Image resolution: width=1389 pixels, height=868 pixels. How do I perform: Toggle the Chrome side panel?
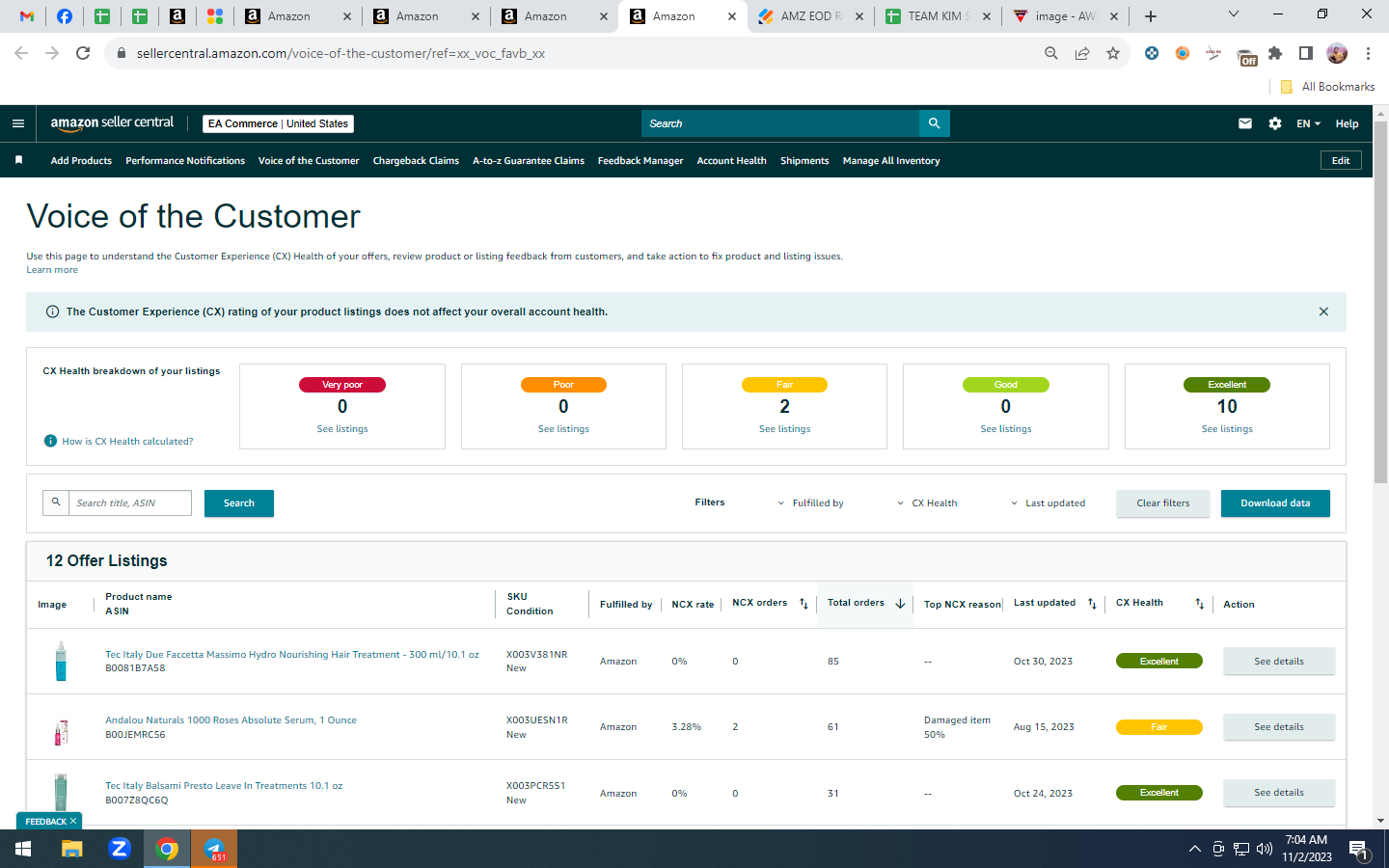[x=1306, y=53]
